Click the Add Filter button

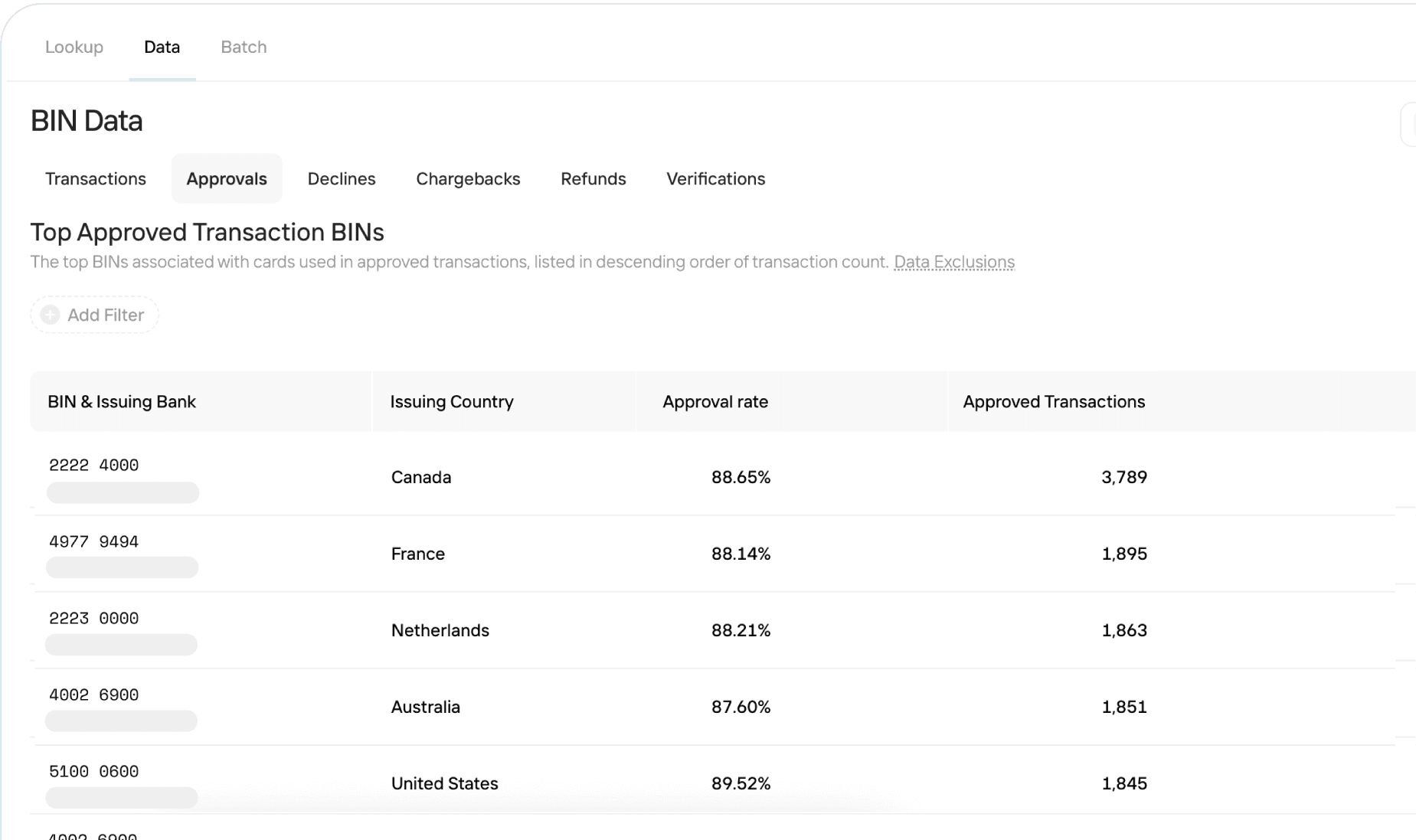[x=94, y=315]
